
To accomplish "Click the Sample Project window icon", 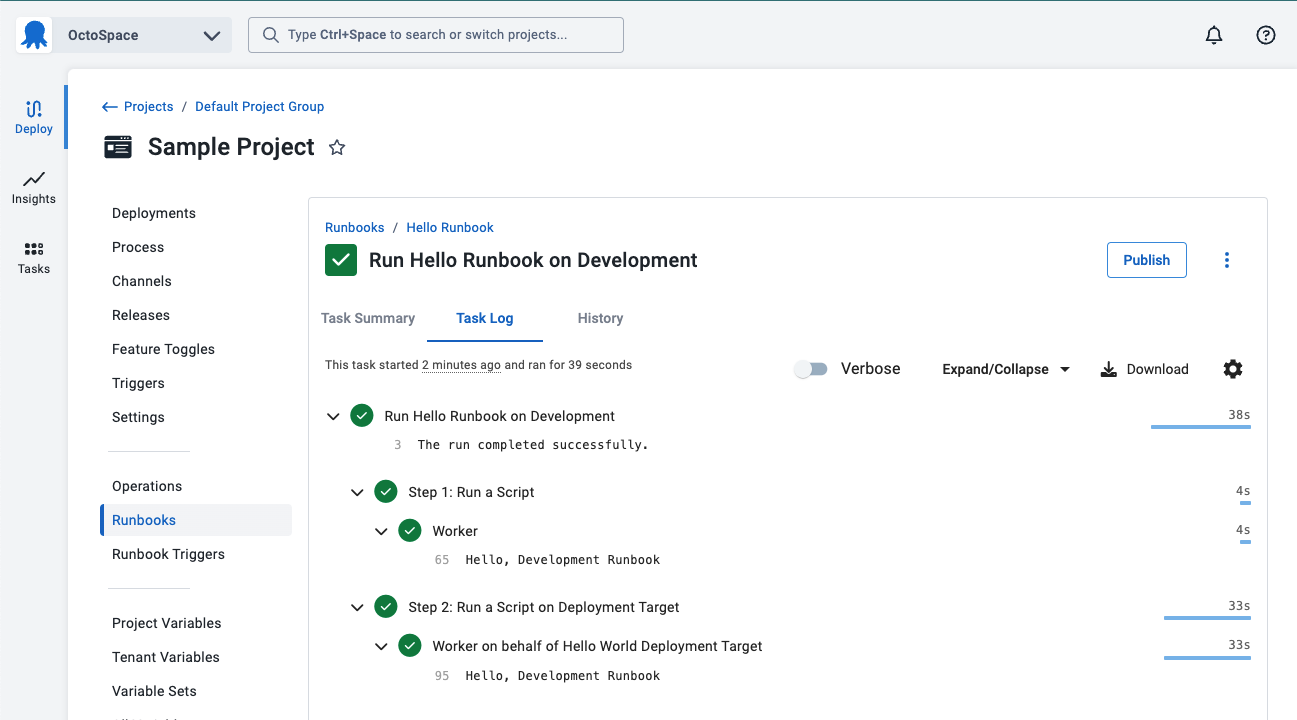I will coord(118,147).
